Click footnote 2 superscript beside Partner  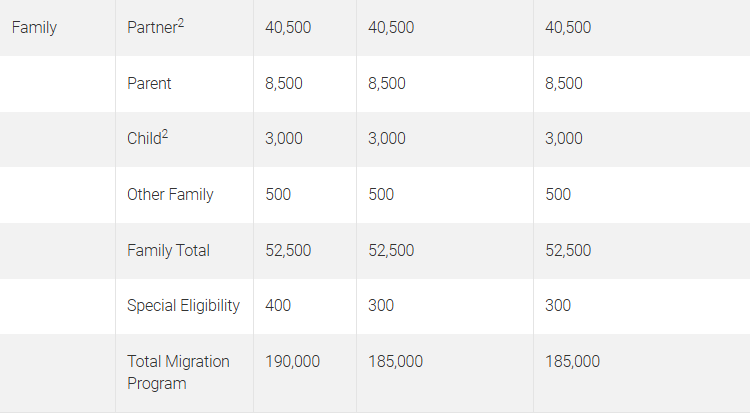[181, 23]
